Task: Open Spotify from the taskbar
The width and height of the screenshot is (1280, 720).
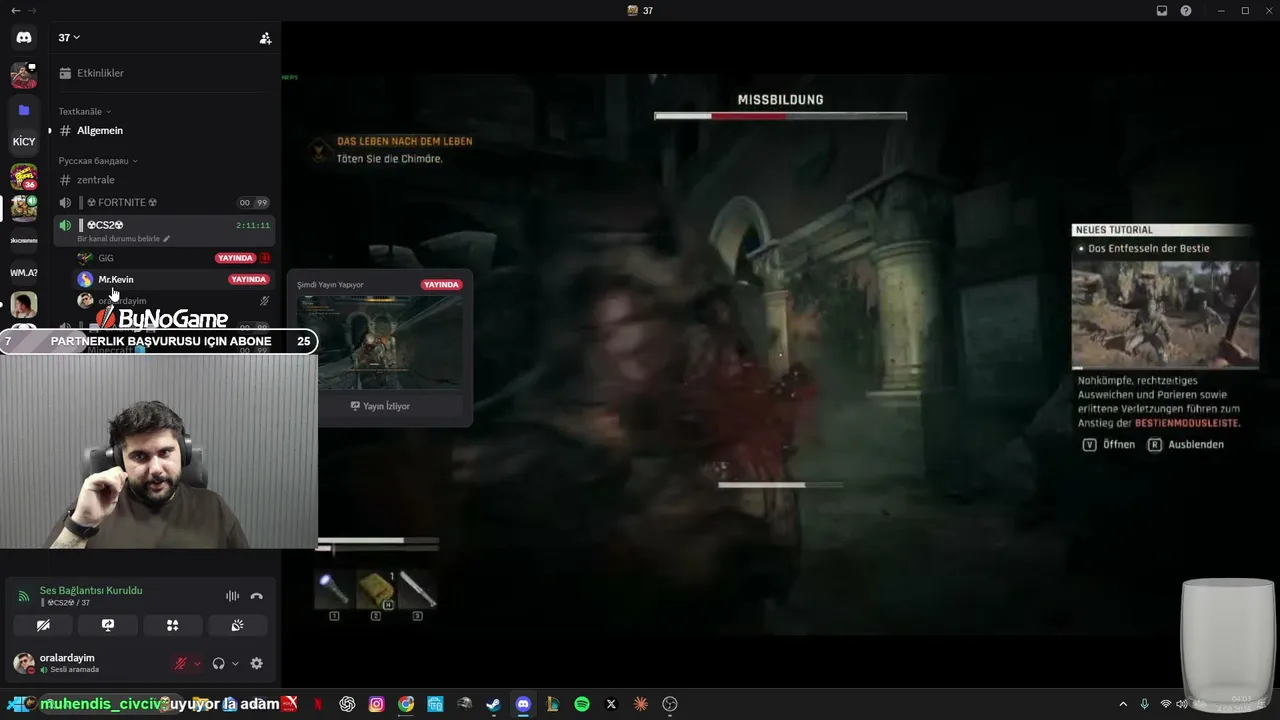Action: point(582,704)
